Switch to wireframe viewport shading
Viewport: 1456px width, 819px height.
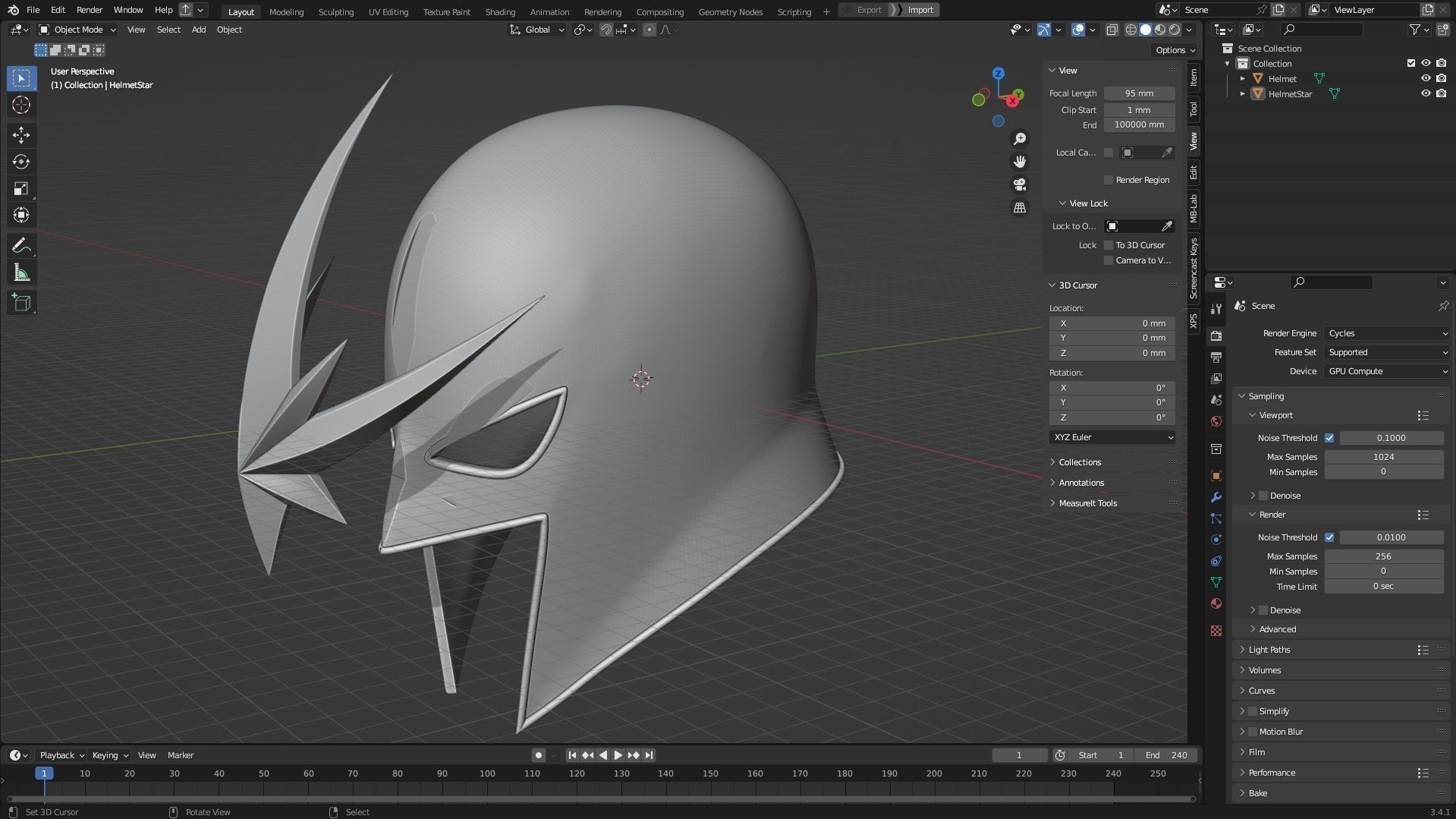click(x=1131, y=30)
